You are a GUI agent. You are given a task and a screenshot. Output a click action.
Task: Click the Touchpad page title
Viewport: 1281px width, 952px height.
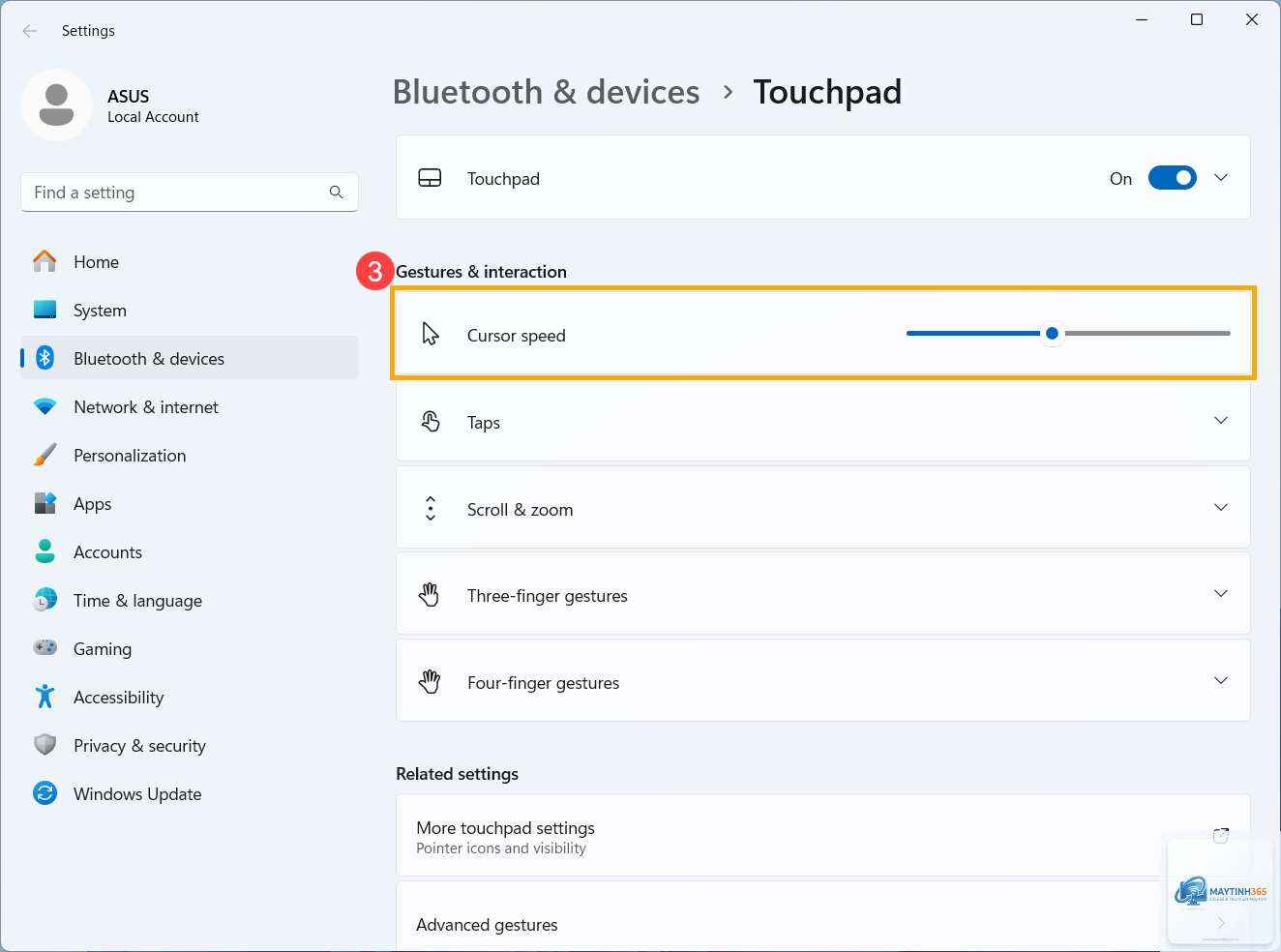tap(827, 92)
